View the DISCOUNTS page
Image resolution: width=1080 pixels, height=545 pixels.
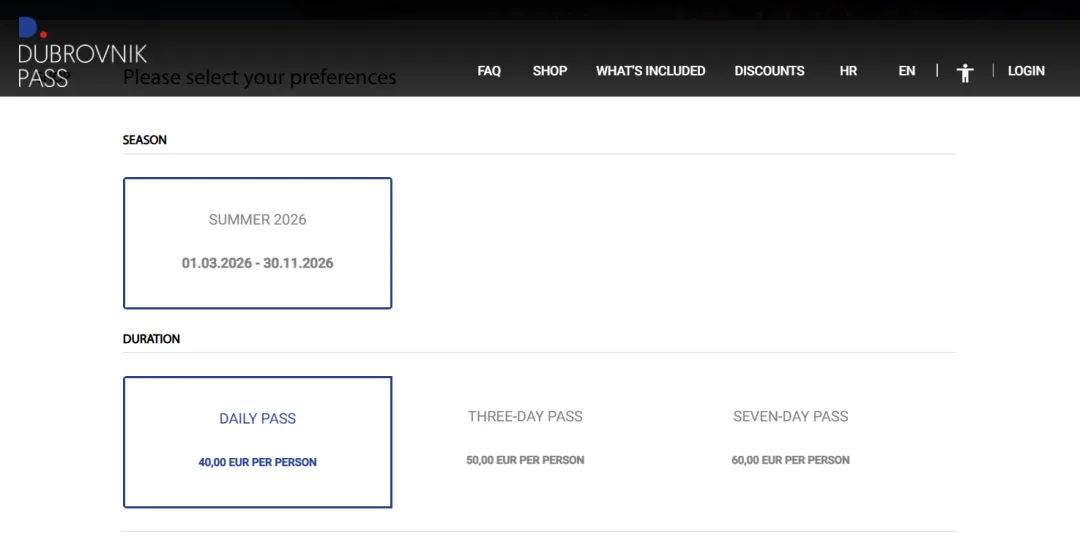pyautogui.click(x=769, y=71)
